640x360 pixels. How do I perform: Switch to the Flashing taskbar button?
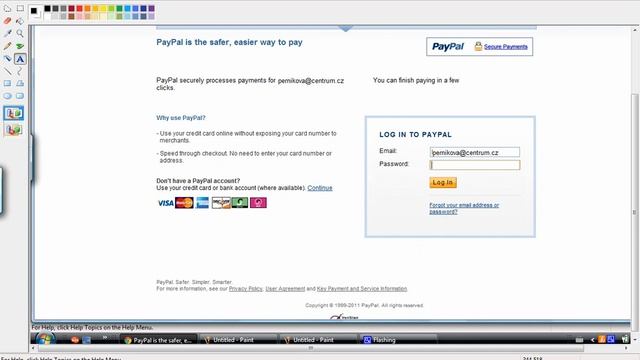[398, 340]
